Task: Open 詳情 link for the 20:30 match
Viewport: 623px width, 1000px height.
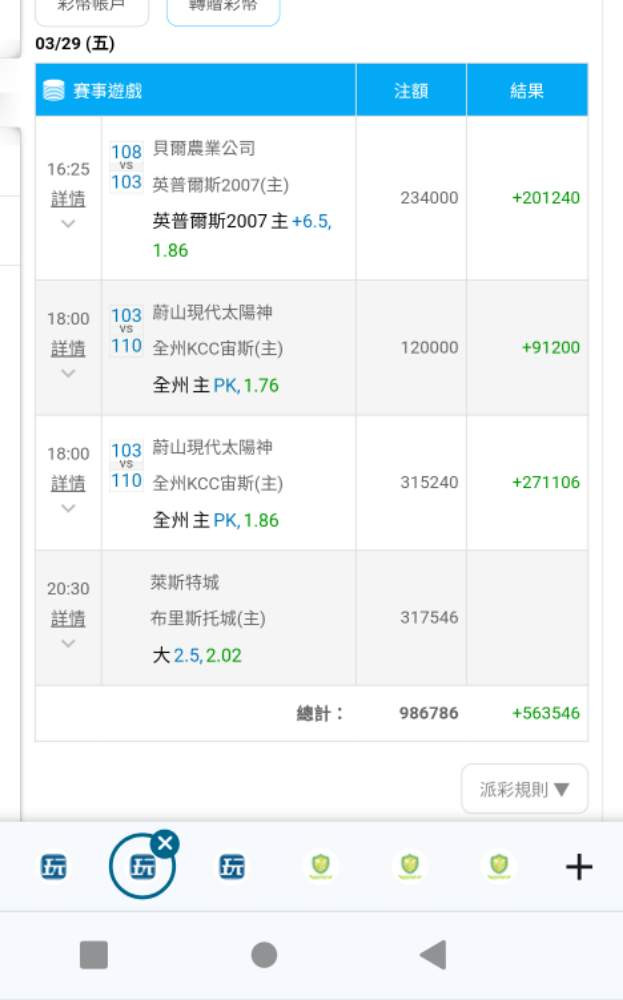Action: tap(68, 618)
